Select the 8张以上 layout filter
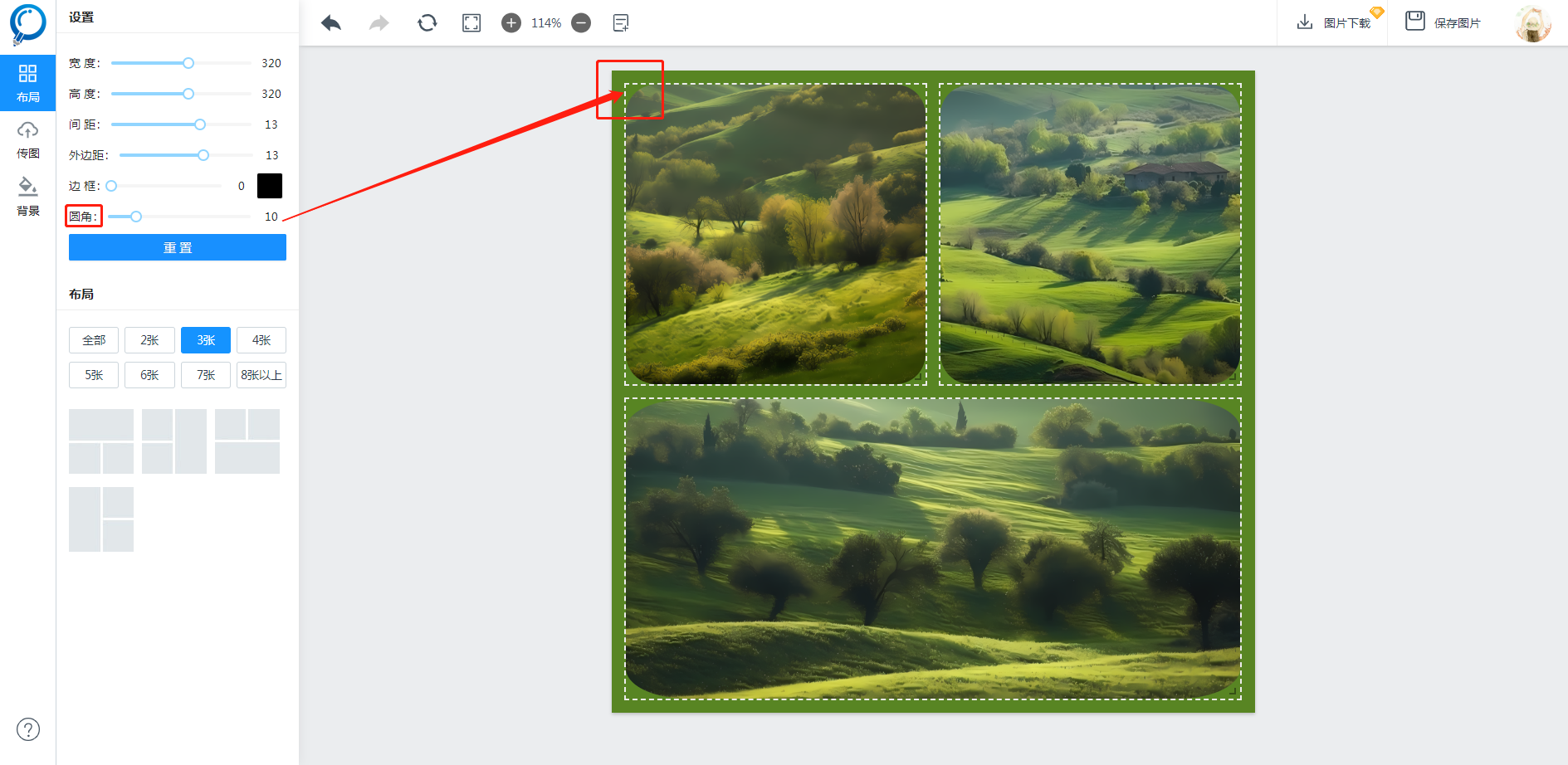Viewport: 1568px width, 765px height. pyautogui.click(x=261, y=375)
